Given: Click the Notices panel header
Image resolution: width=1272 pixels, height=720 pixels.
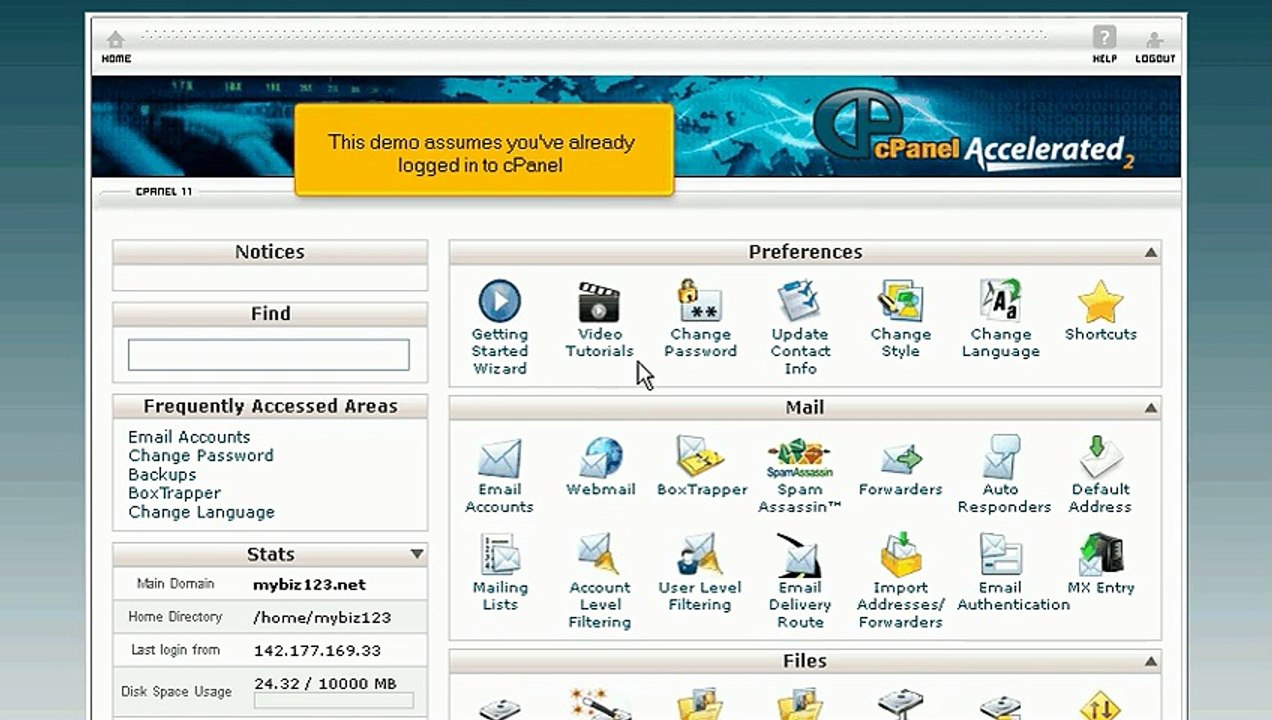Looking at the screenshot, I should coord(270,252).
